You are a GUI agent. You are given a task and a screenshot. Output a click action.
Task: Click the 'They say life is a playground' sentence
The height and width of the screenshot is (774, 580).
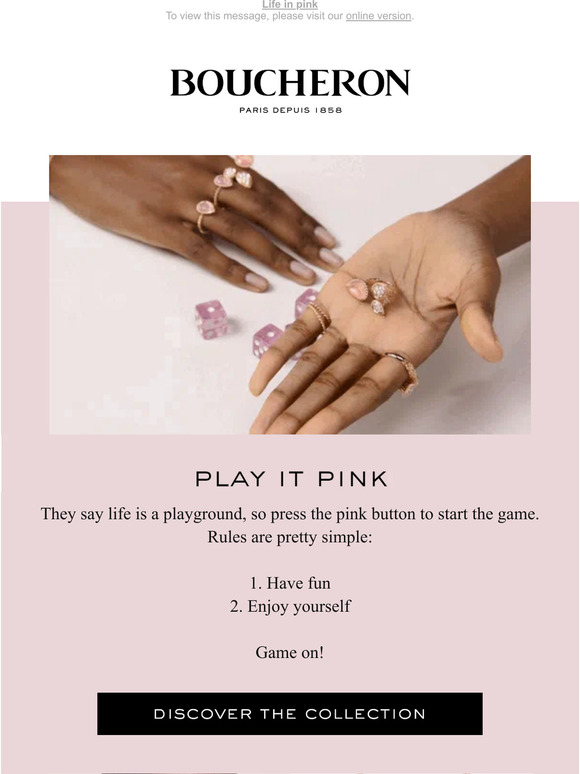point(290,514)
